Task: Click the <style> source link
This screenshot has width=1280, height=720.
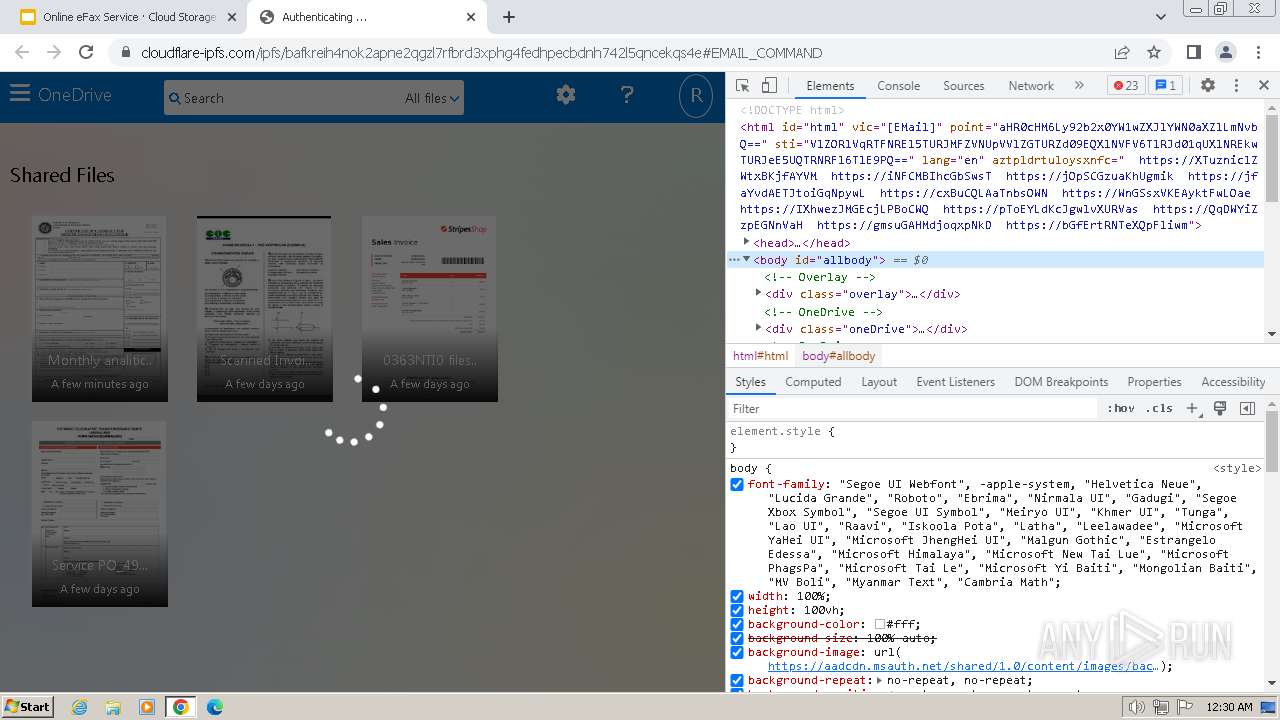Action: pyautogui.click(x=1238, y=468)
